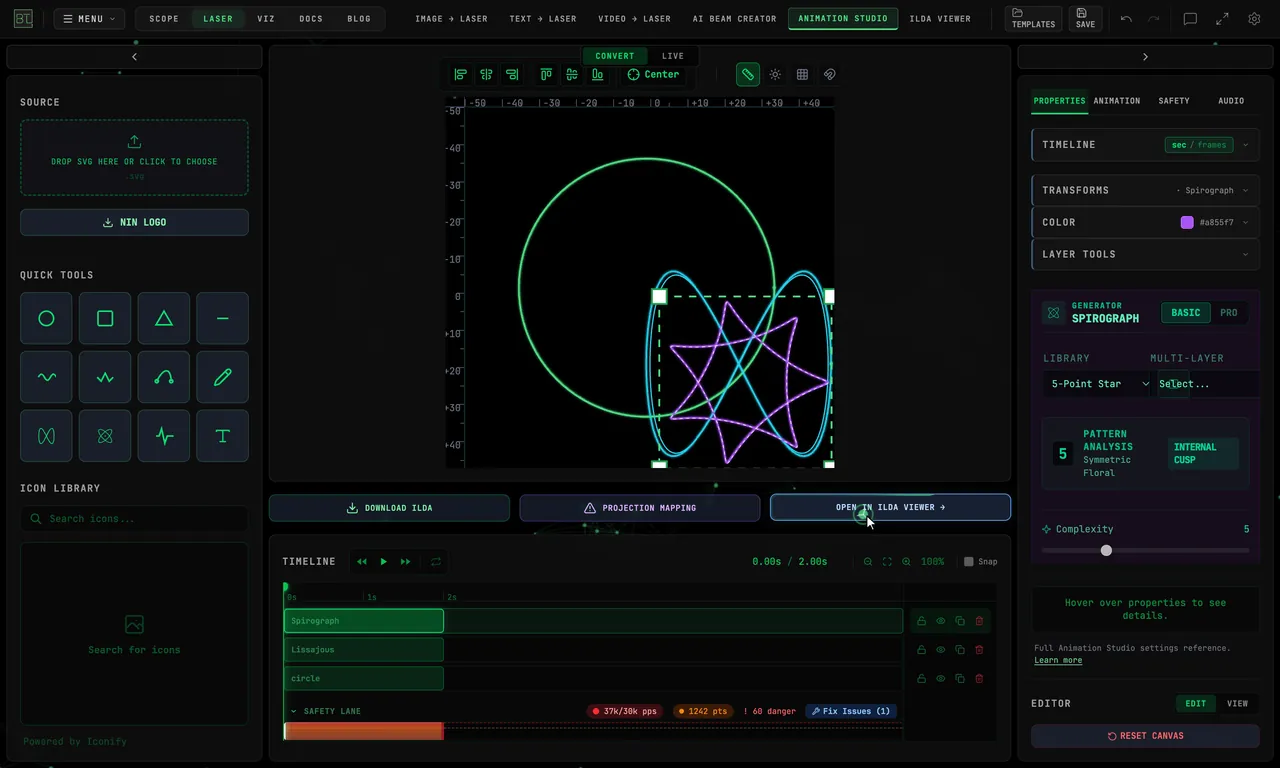Delete the Lissajous layer
Screen dimensions: 1280x768
click(979, 650)
